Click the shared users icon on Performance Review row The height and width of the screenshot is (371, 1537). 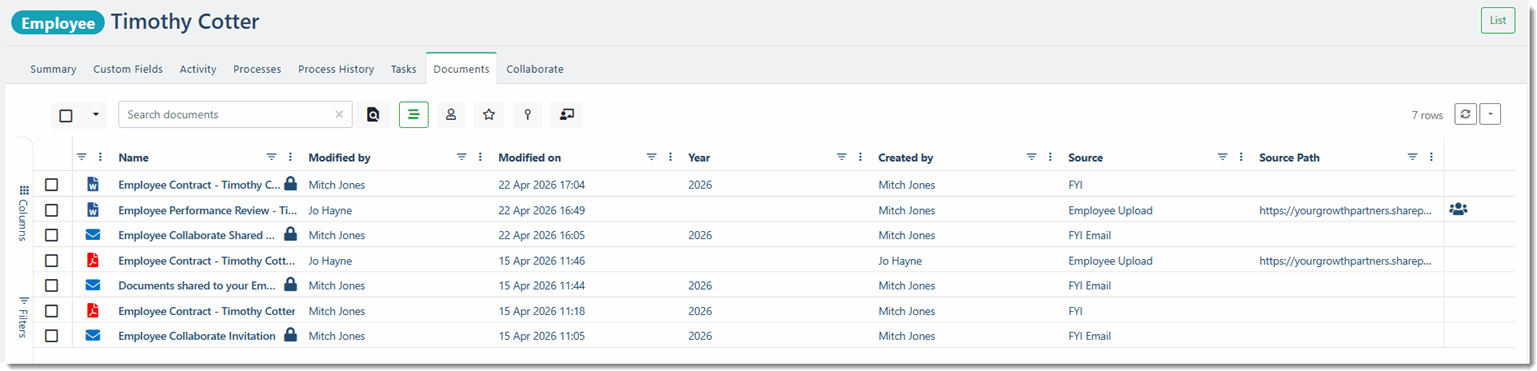click(x=1459, y=210)
